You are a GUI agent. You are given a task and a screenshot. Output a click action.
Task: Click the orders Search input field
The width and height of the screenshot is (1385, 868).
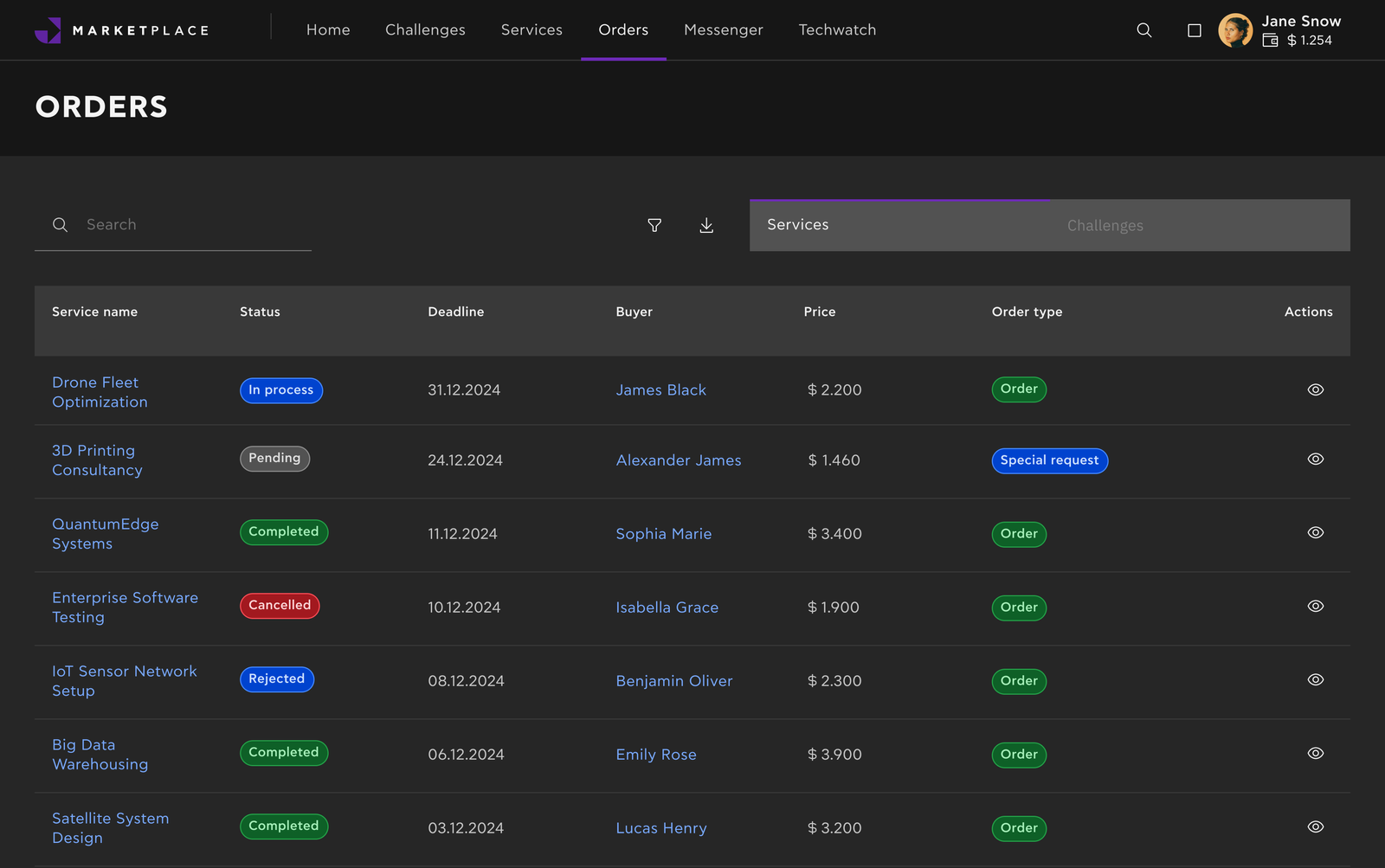190,225
